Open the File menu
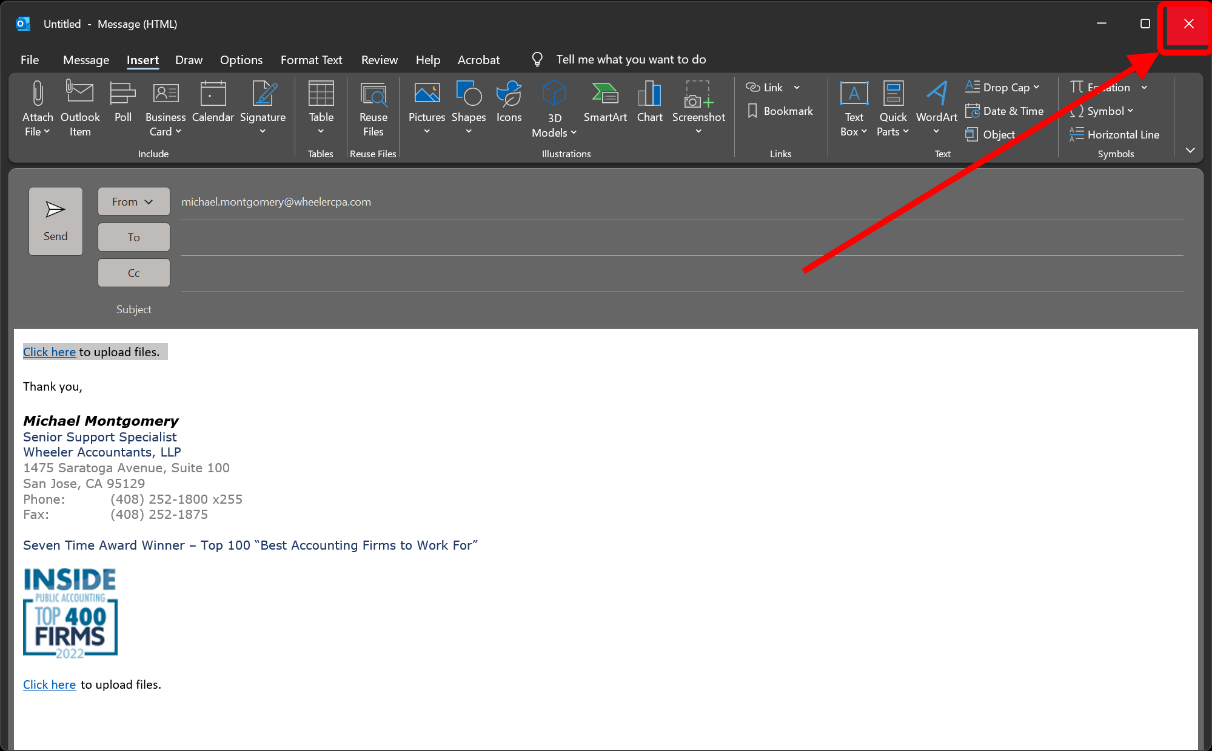The width and height of the screenshot is (1212, 751). pyautogui.click(x=30, y=60)
